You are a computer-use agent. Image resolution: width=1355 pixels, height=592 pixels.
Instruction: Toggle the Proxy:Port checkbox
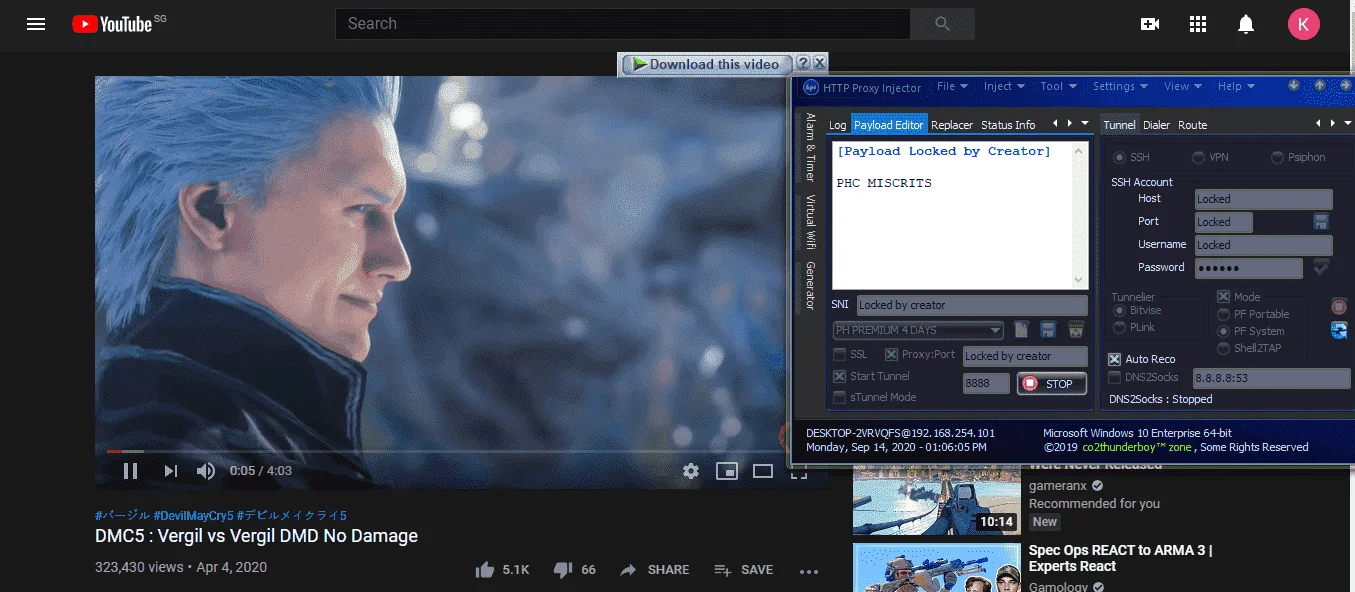coord(891,355)
